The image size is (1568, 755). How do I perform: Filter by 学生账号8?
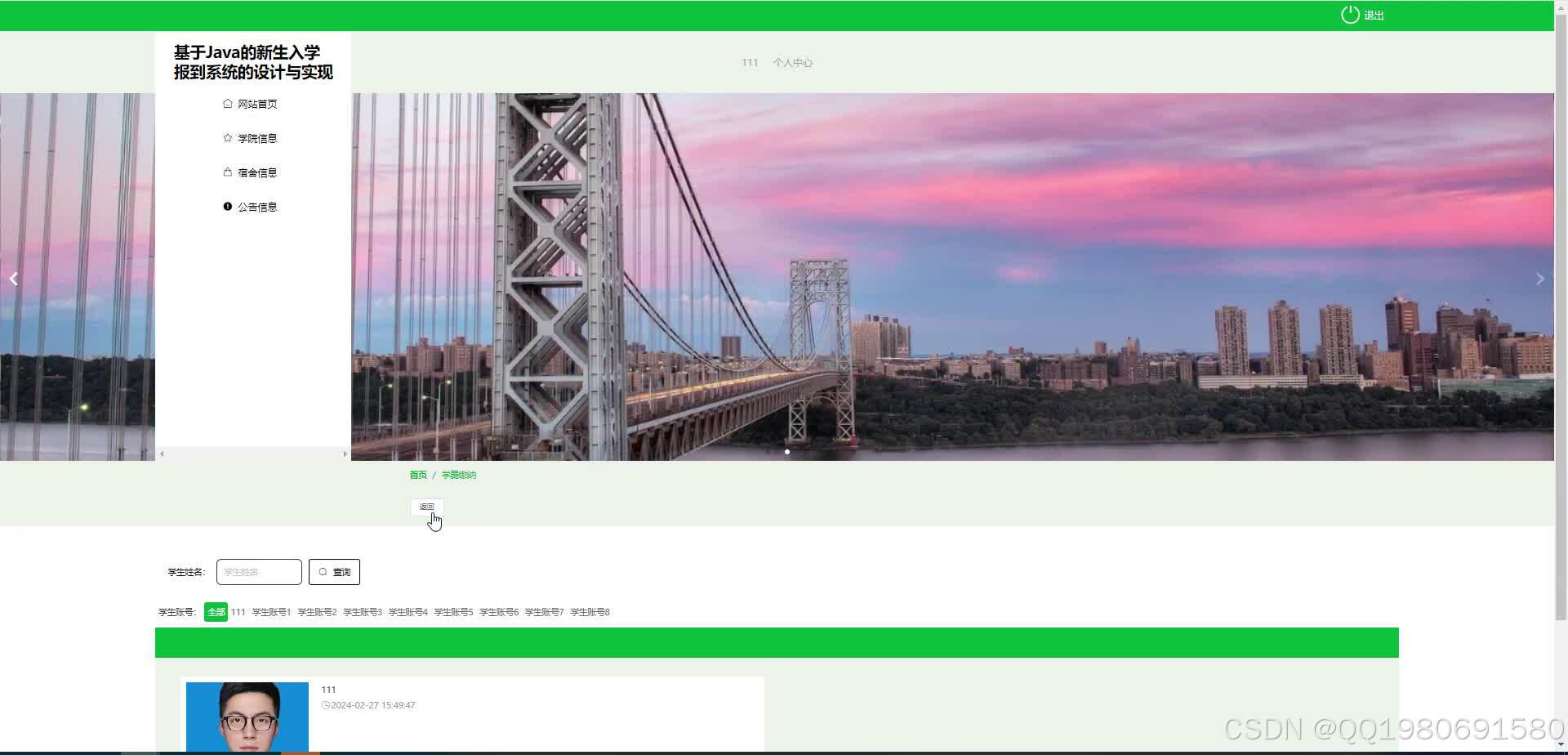point(590,612)
